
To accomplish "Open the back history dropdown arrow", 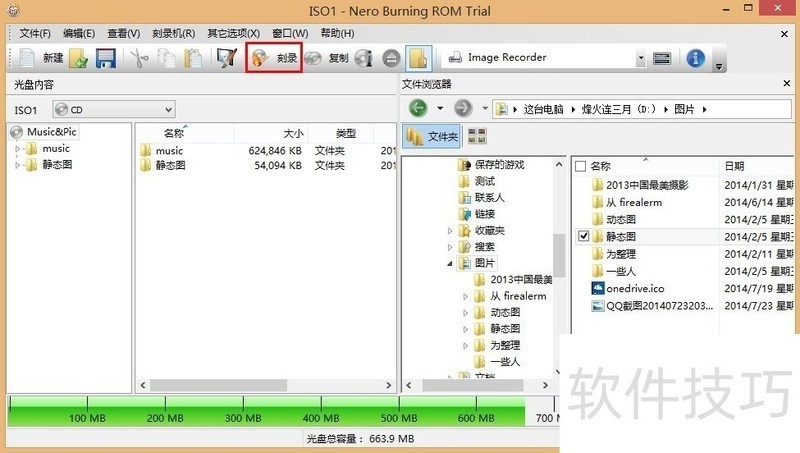I will pyautogui.click(x=440, y=108).
